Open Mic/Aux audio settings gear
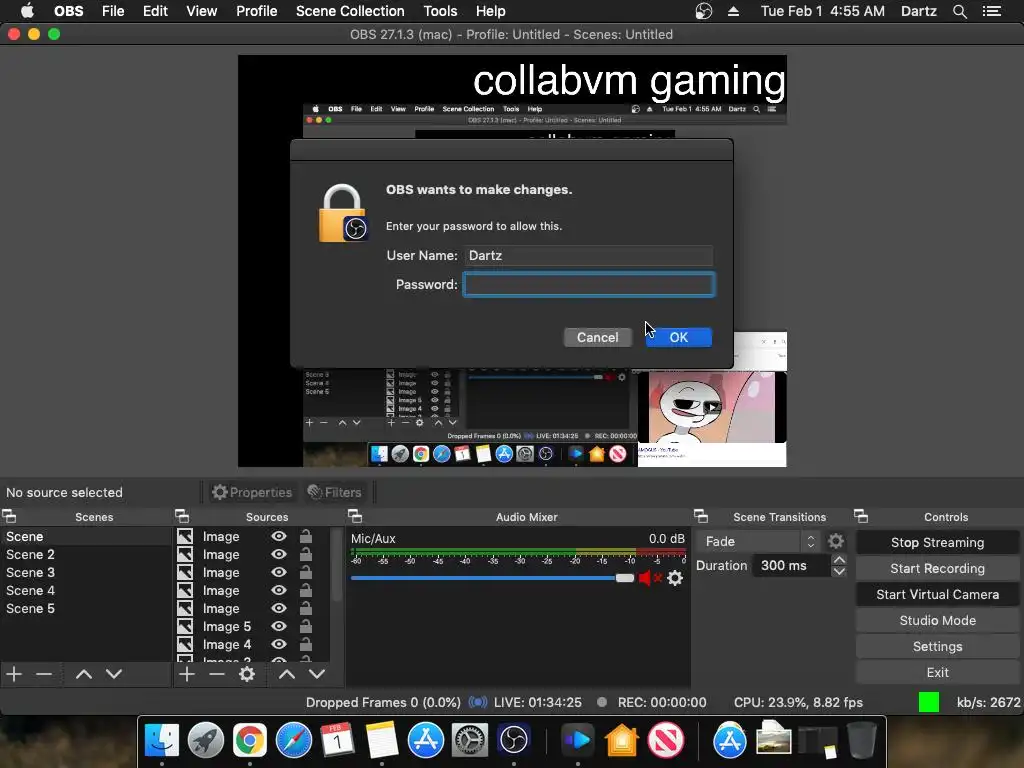Viewport: 1024px width, 768px height. point(675,578)
